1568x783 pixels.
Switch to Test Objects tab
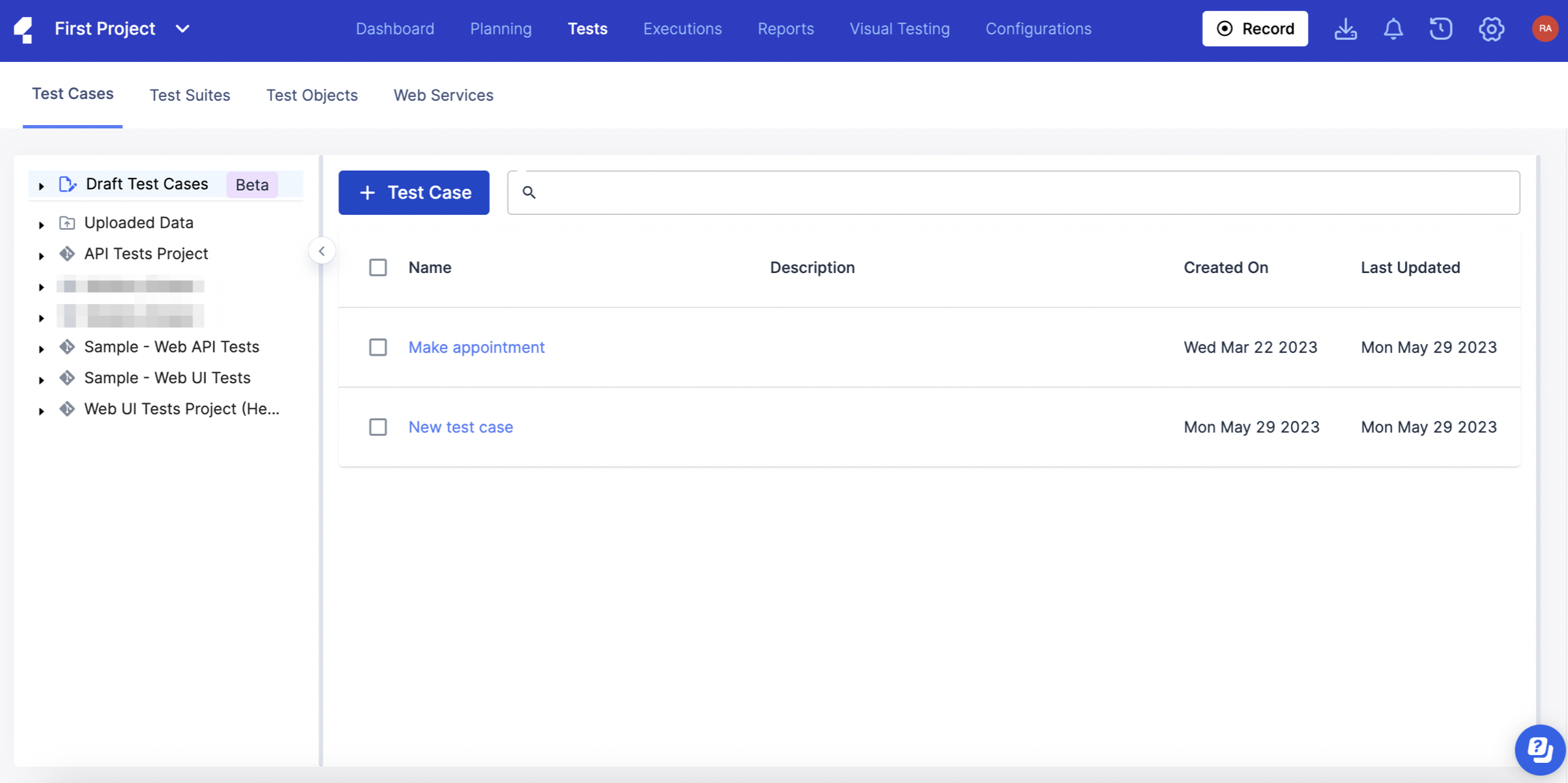312,95
